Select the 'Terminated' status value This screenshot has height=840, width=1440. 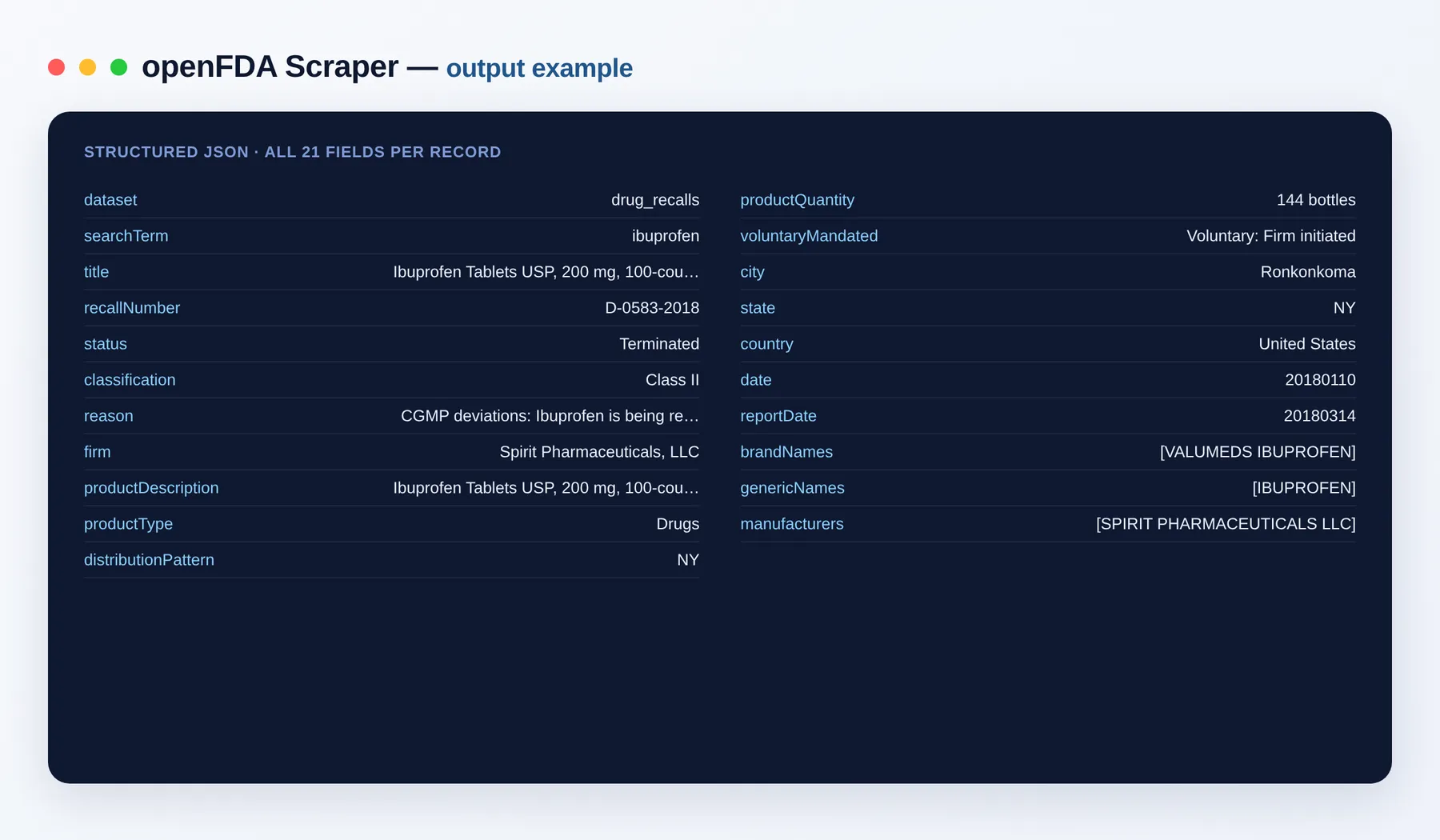pyautogui.click(x=659, y=344)
